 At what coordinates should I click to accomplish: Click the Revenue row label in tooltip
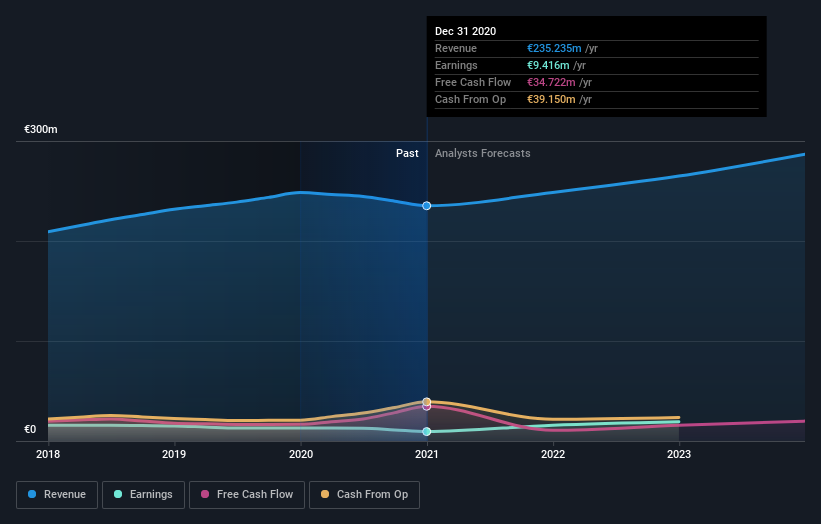click(x=456, y=48)
